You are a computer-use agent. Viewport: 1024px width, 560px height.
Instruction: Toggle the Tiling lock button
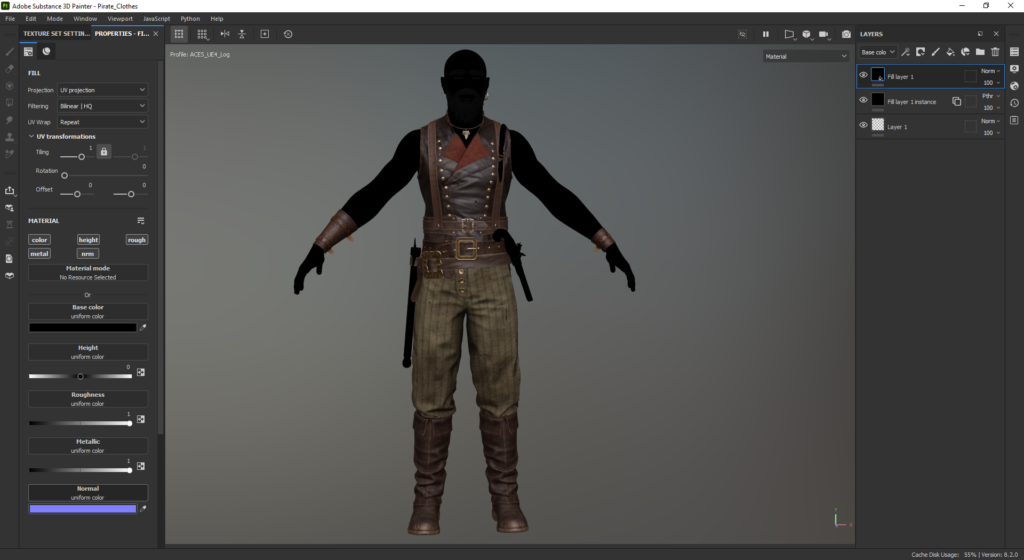point(103,151)
